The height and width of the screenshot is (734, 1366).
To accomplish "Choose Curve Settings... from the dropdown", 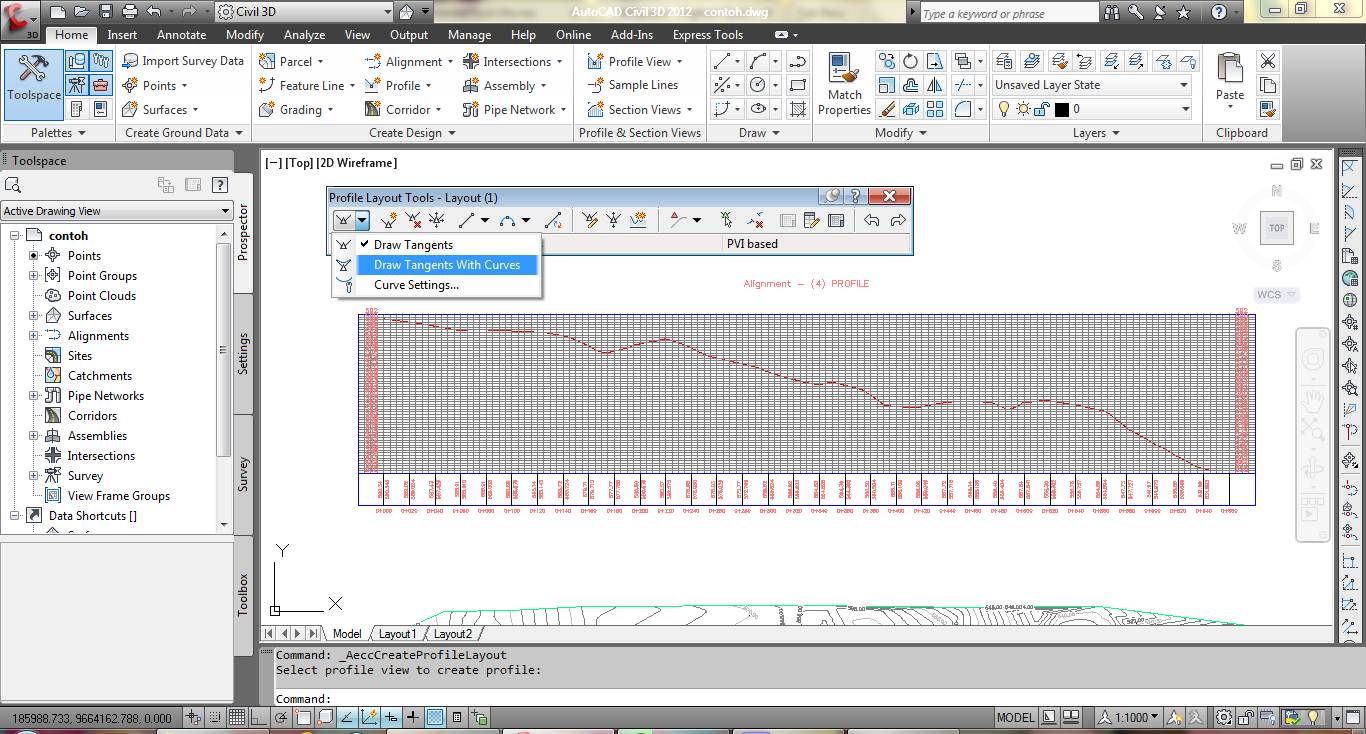I will [416, 285].
